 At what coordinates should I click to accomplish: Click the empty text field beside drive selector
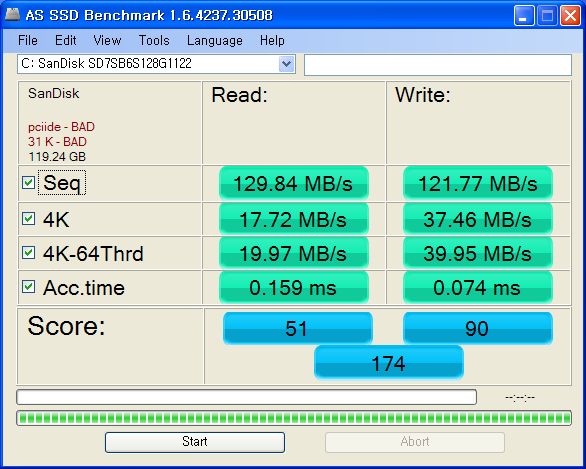click(438, 65)
